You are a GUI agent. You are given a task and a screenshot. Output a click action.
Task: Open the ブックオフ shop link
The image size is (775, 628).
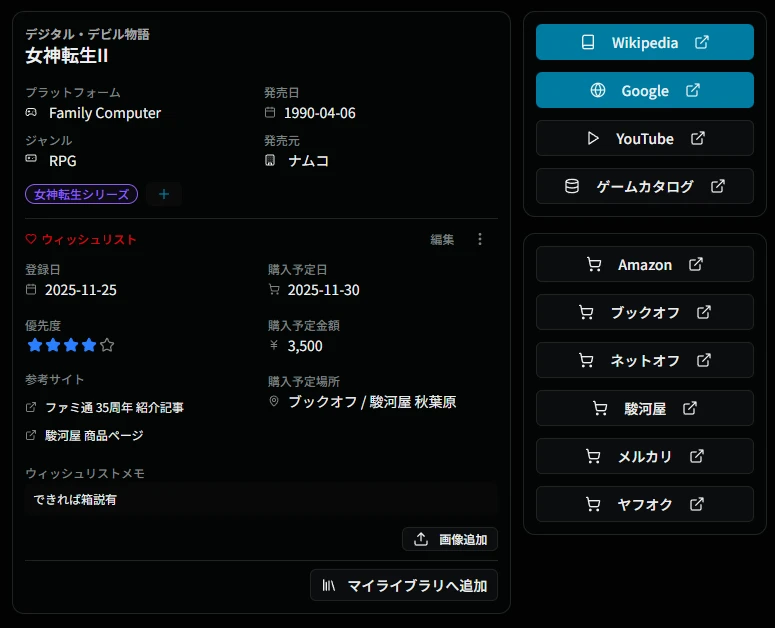[x=645, y=312]
